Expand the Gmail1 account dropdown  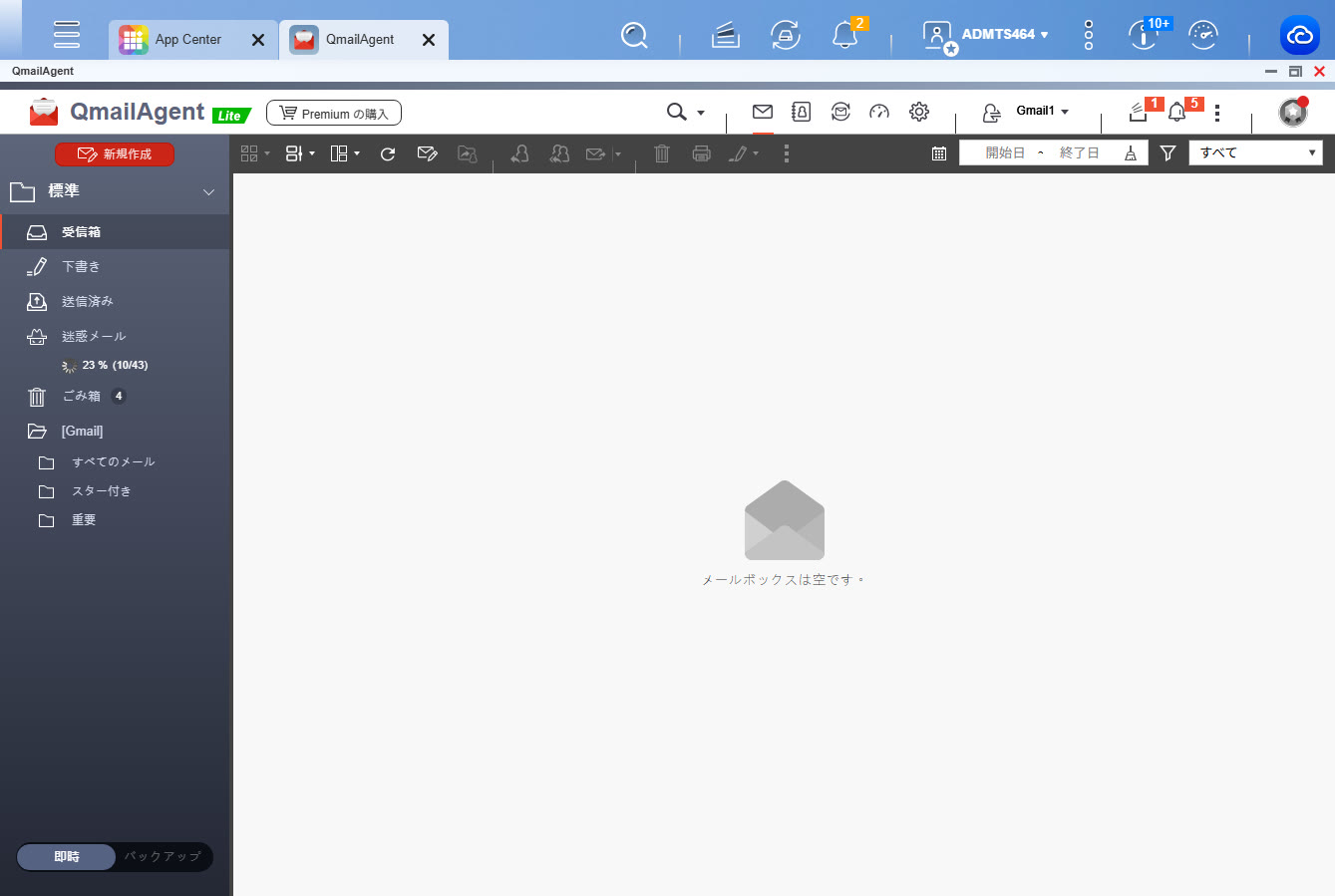[1042, 112]
